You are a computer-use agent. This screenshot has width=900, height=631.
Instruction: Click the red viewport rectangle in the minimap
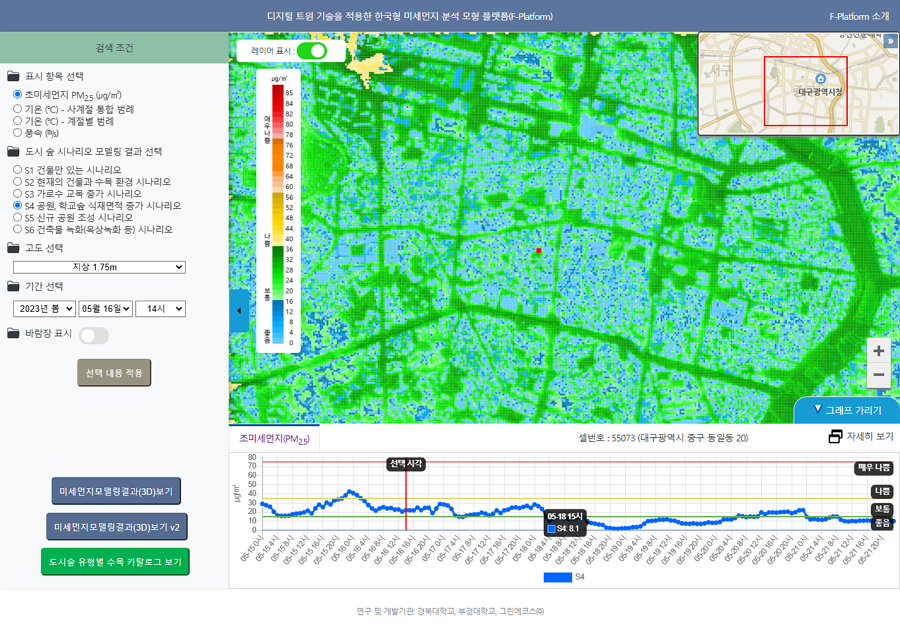point(806,91)
